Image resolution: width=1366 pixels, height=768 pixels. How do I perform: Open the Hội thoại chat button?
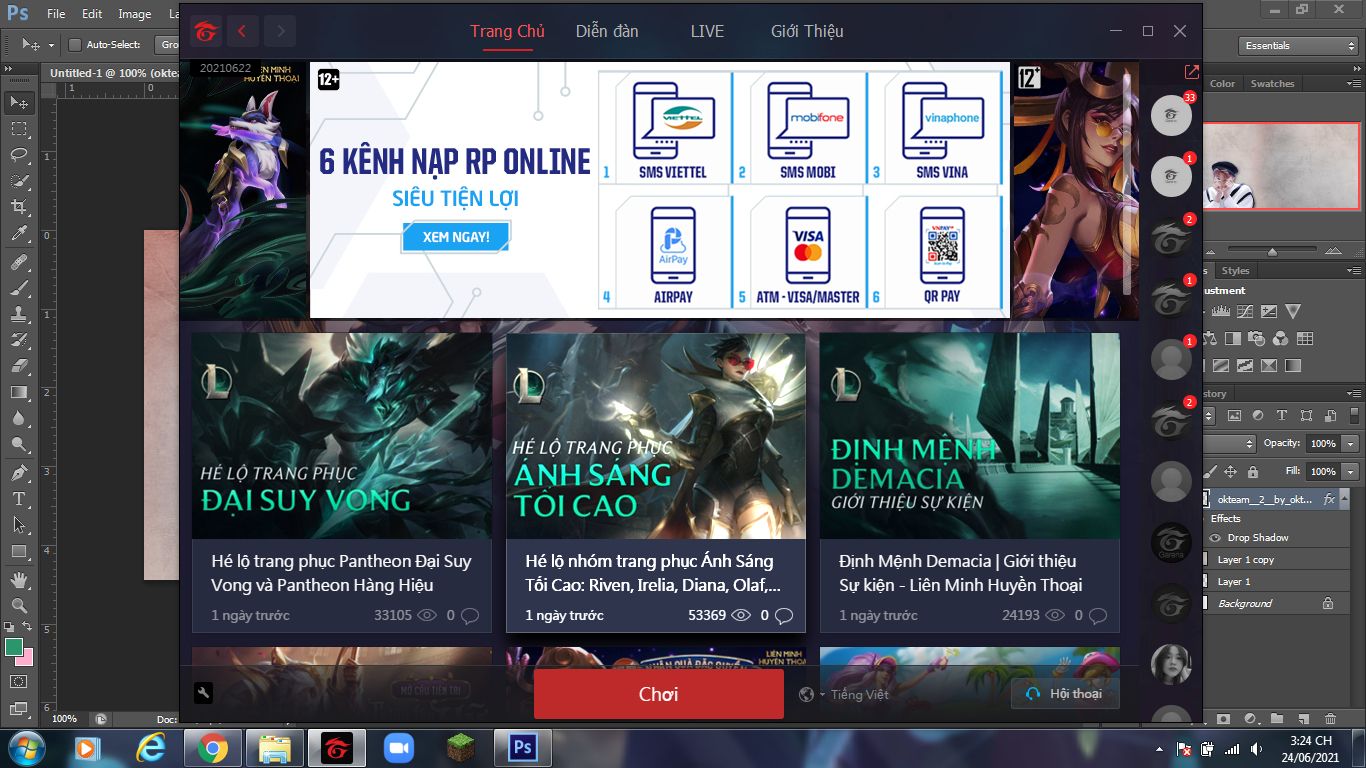point(1064,694)
